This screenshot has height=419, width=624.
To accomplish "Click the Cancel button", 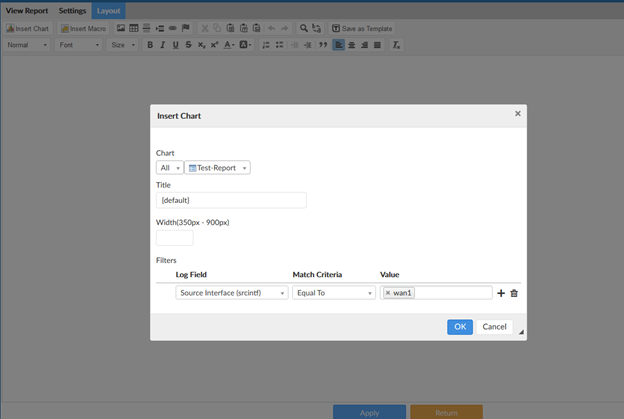I will point(494,327).
